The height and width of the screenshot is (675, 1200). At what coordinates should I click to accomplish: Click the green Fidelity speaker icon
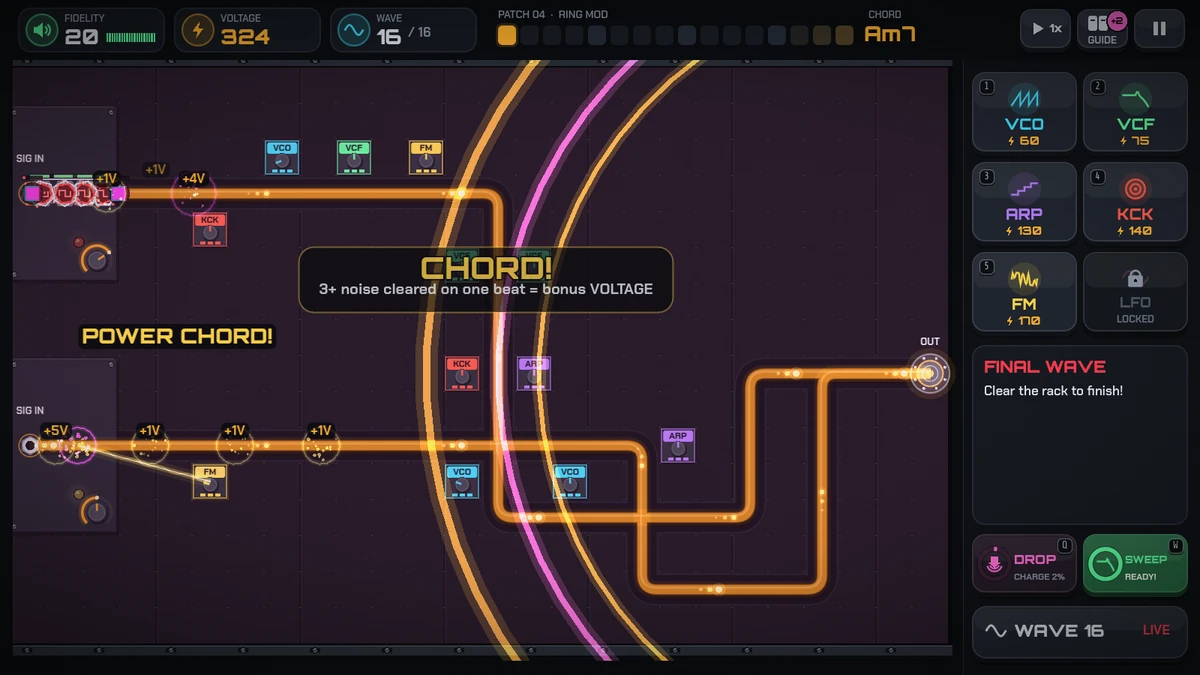click(41, 30)
